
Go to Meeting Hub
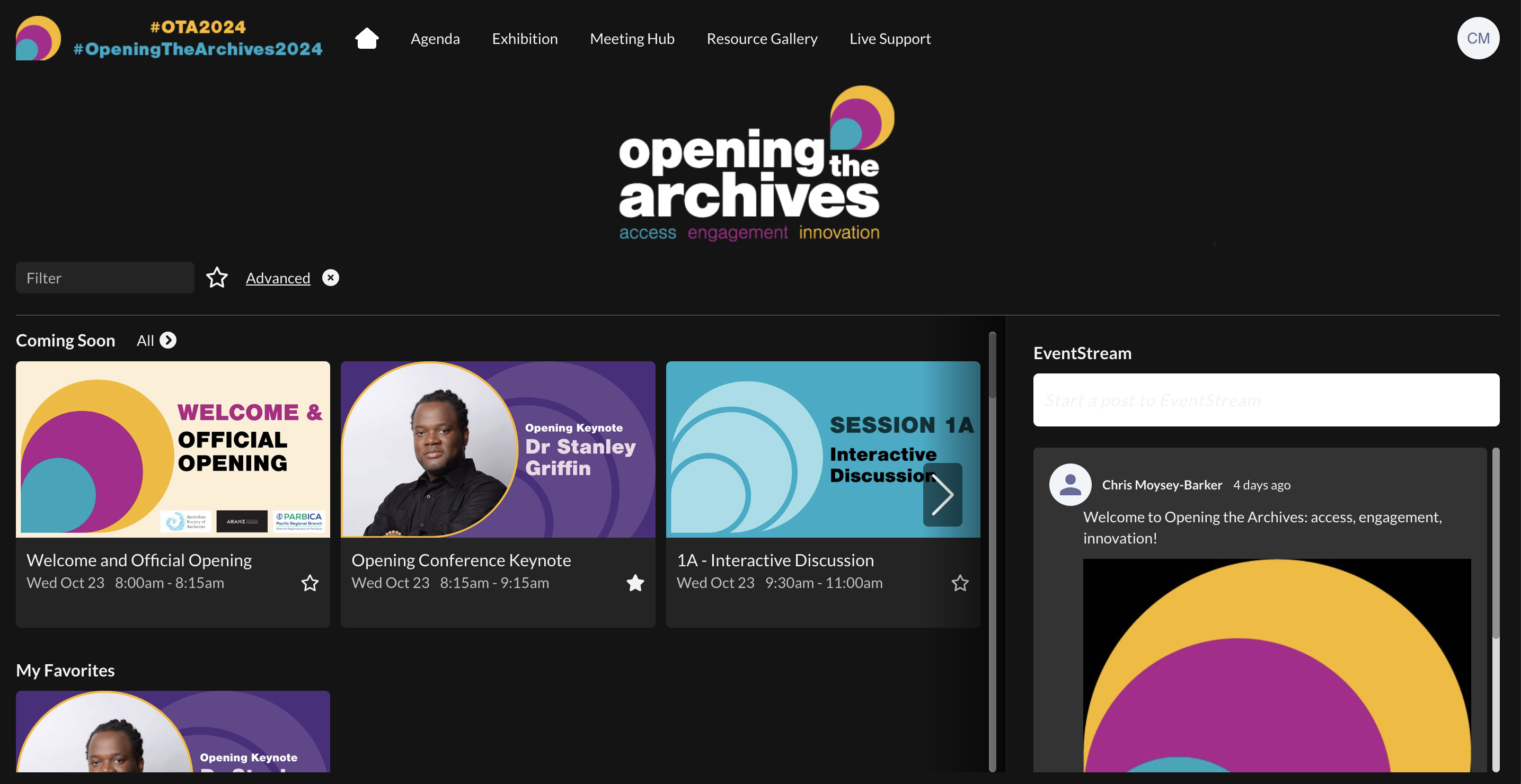point(632,38)
